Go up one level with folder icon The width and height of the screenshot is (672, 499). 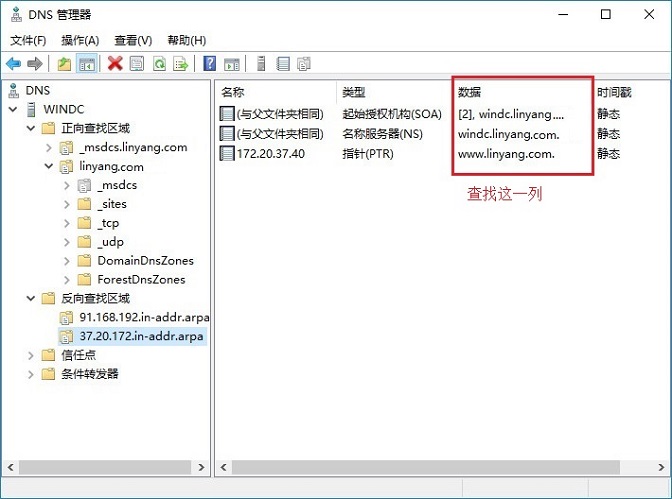pos(64,64)
